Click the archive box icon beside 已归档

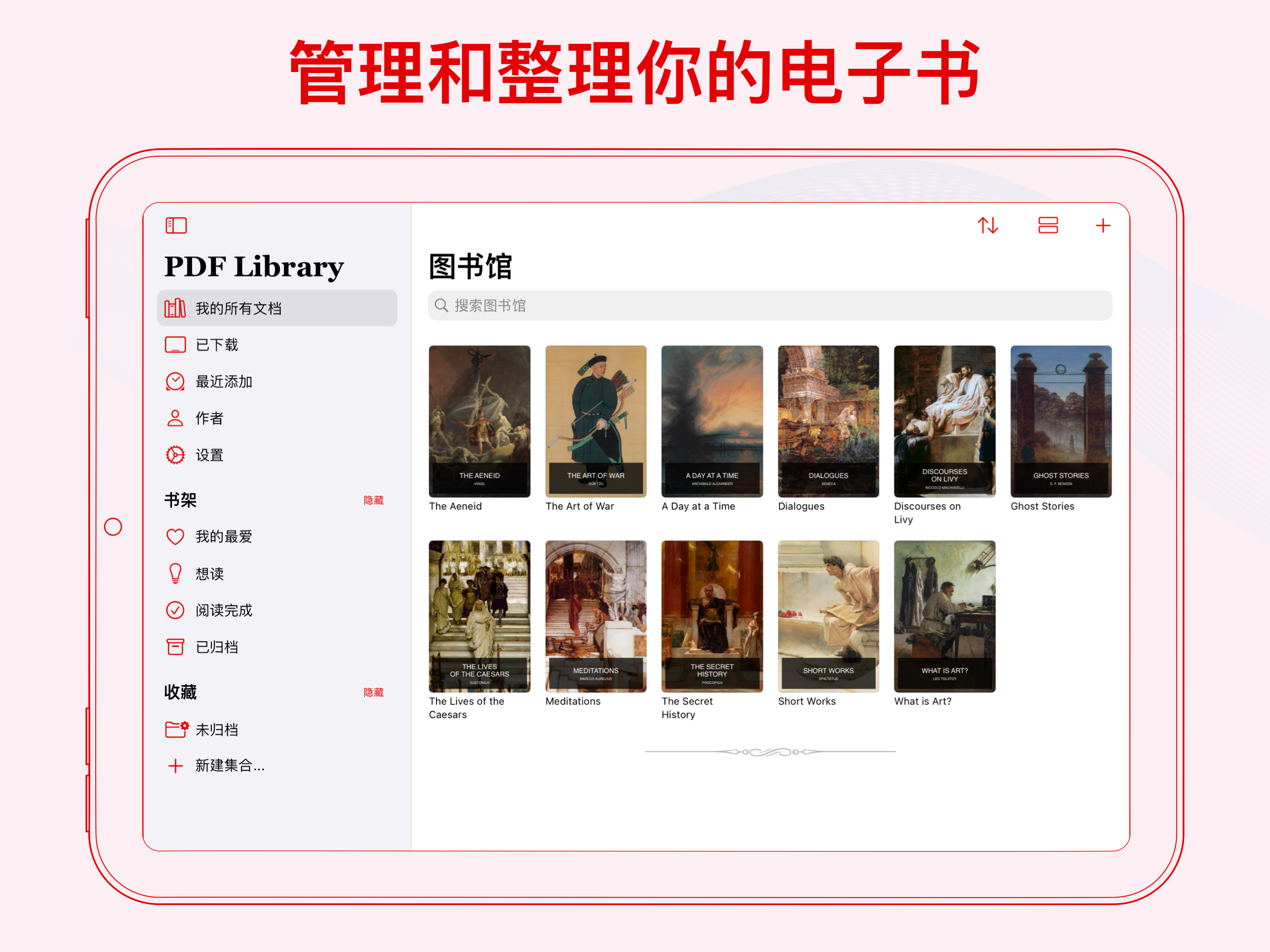(x=175, y=647)
